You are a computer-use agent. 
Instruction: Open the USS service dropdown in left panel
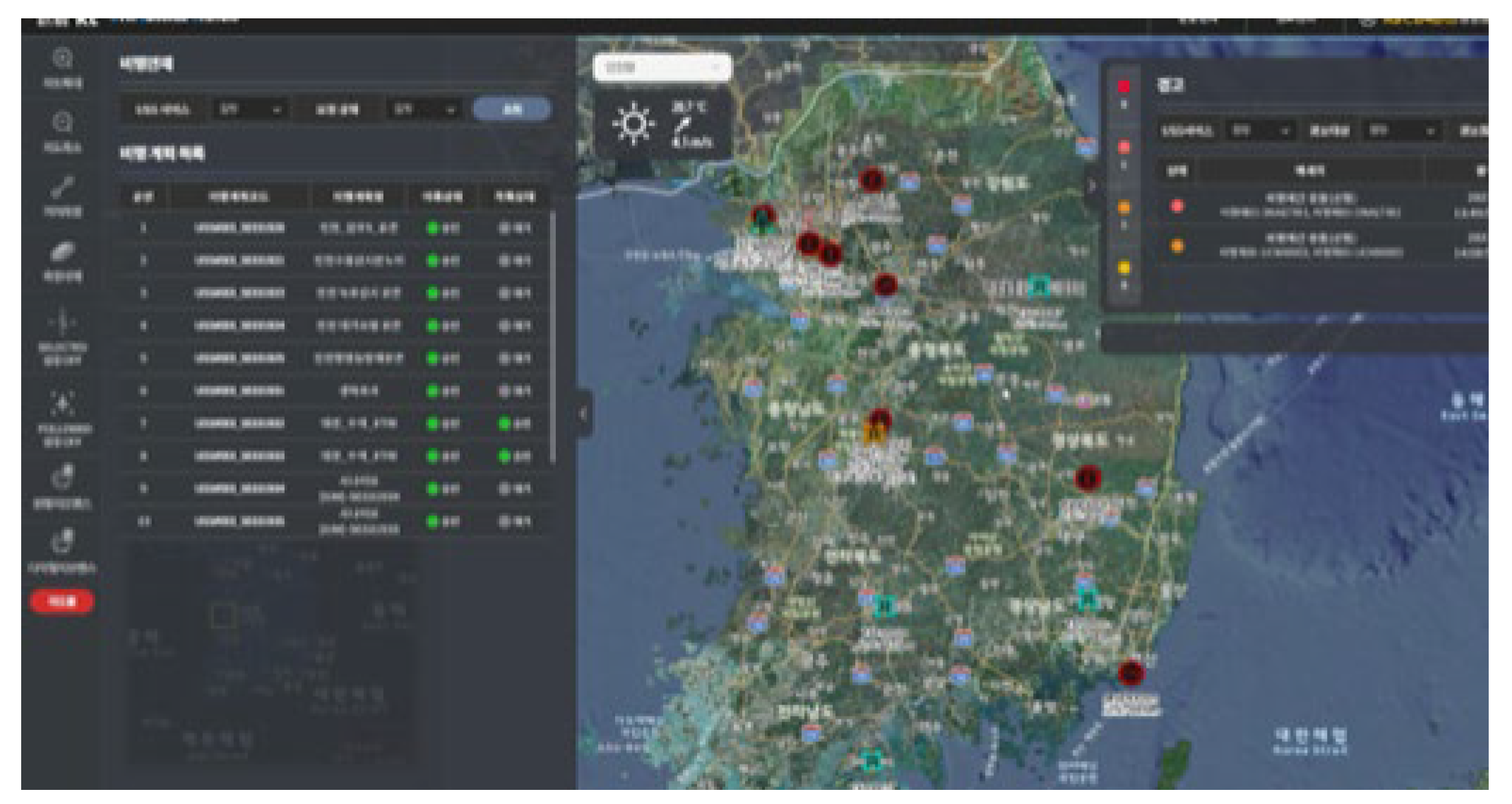[249, 109]
